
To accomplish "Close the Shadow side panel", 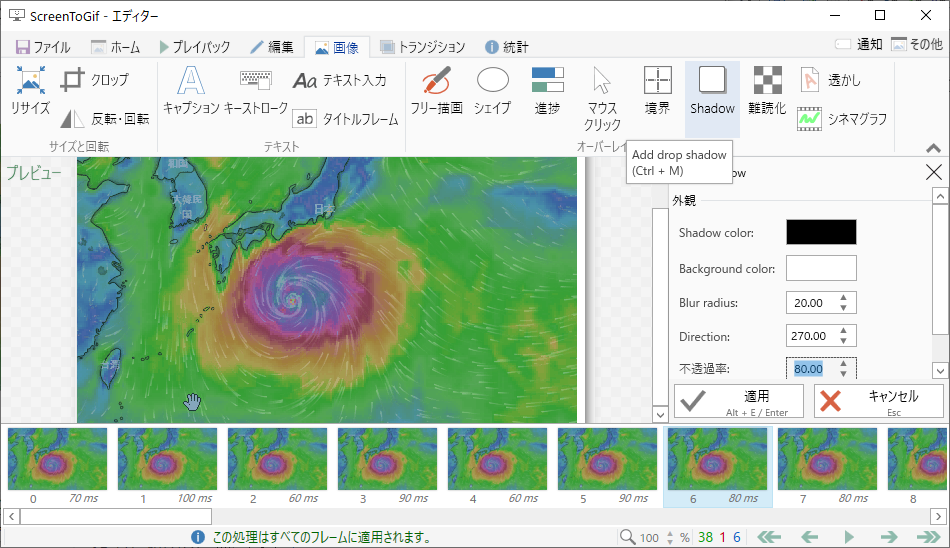I will click(934, 172).
